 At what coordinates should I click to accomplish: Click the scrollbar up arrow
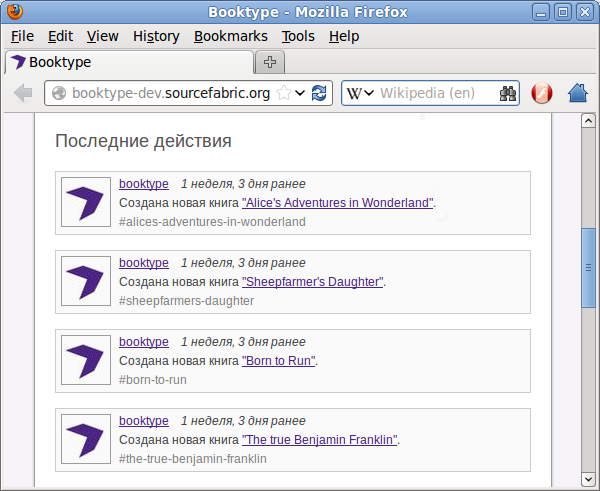588,121
